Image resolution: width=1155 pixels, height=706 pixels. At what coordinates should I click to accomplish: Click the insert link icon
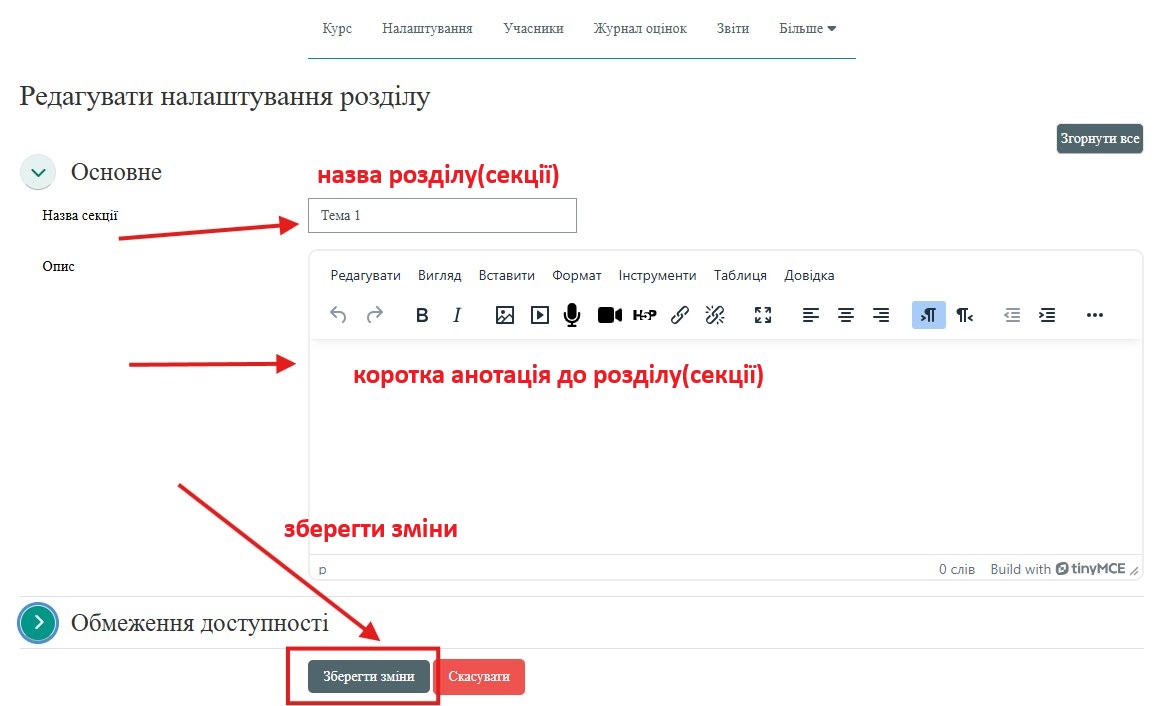pyautogui.click(x=680, y=315)
